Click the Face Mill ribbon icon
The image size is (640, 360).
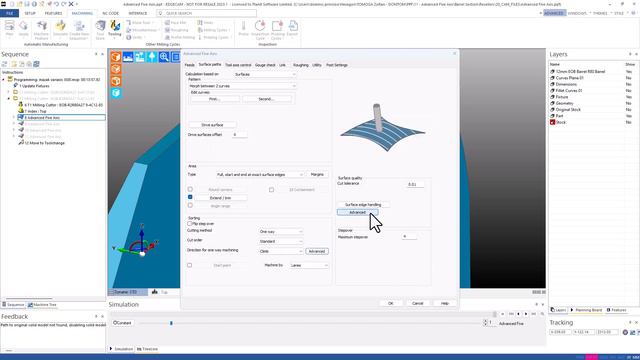176,23
